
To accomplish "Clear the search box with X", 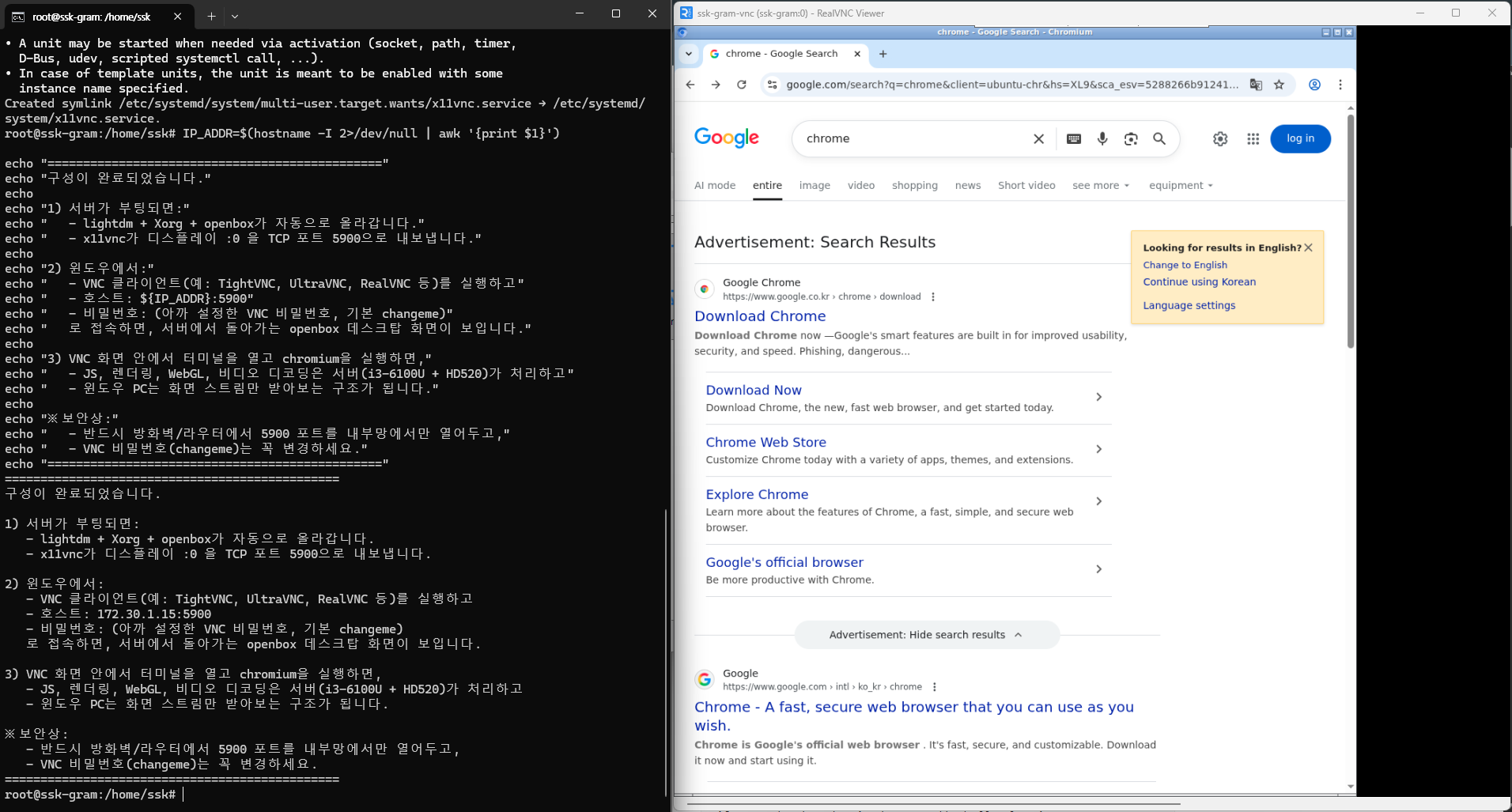I will tap(1038, 139).
